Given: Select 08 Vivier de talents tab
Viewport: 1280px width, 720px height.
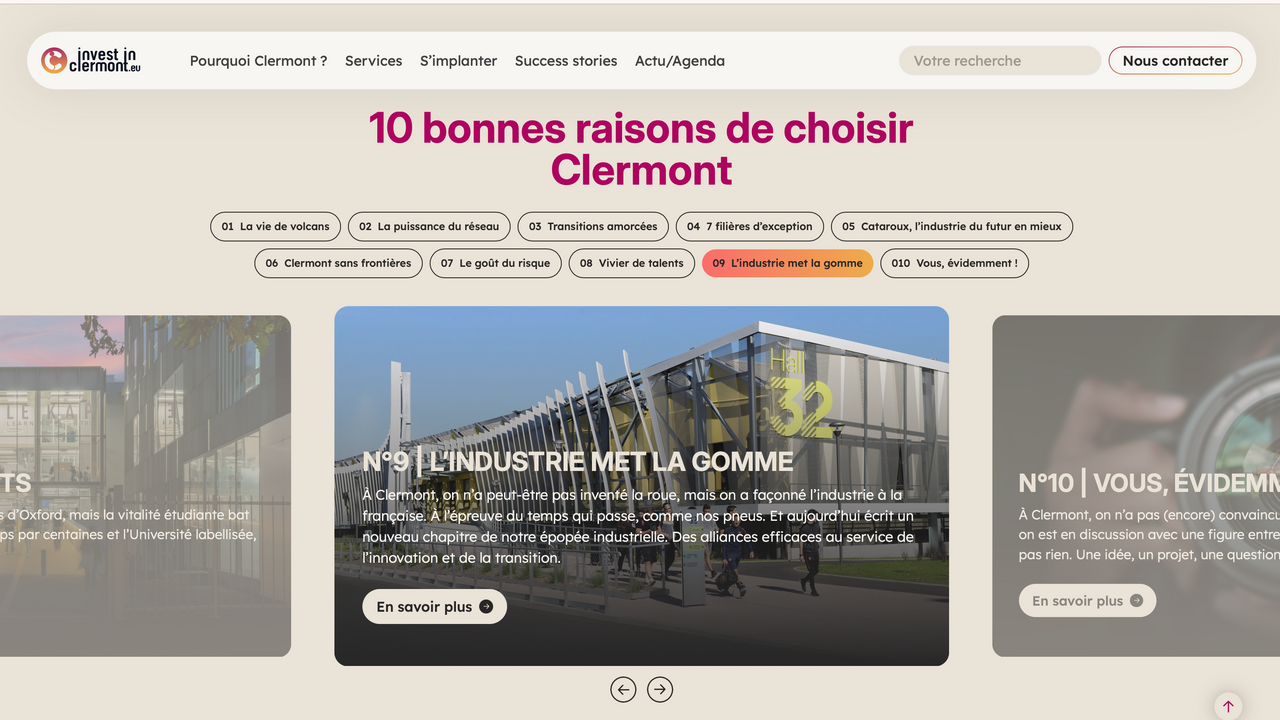Looking at the screenshot, I should click(x=632, y=264).
